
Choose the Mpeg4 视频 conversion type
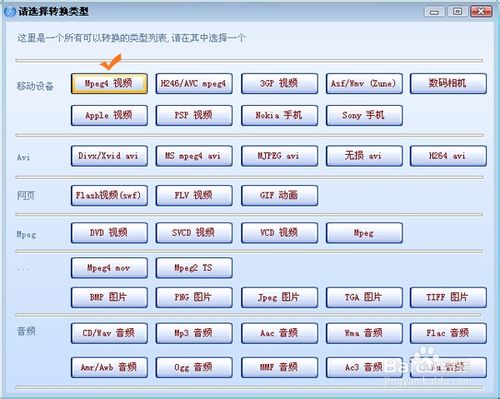pos(109,83)
